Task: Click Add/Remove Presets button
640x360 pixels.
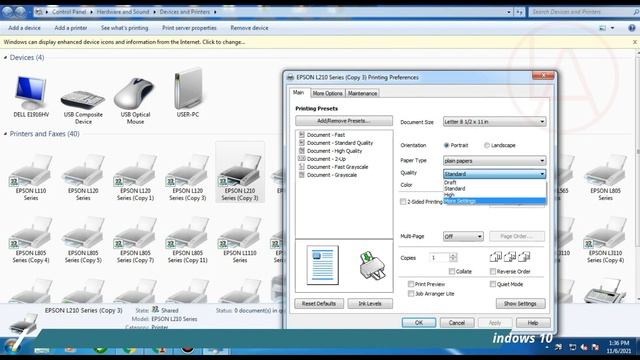Action: click(x=344, y=121)
